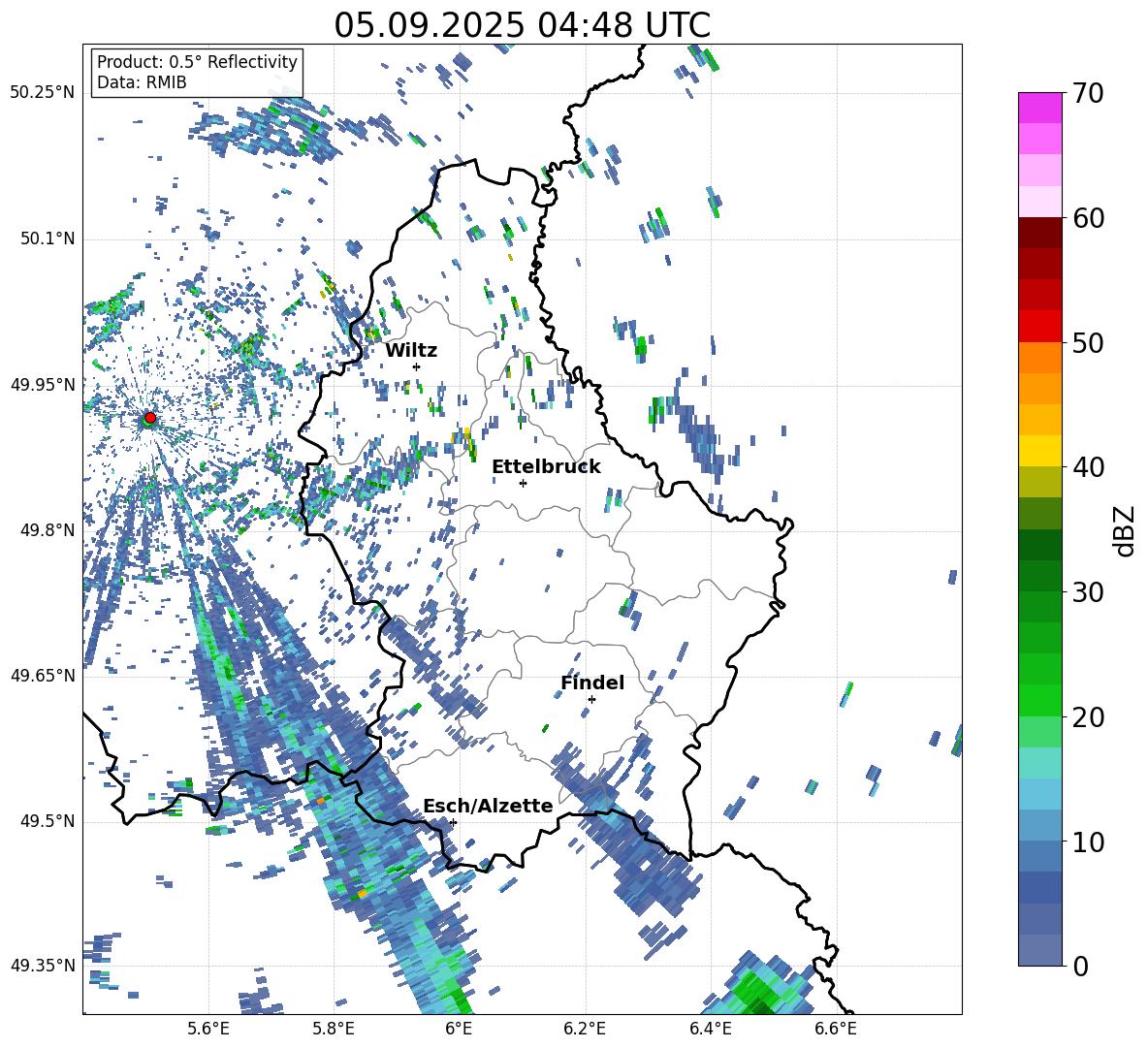Click the 50.25°N latitude label
The height and width of the screenshot is (1048, 1148).
tap(43, 93)
